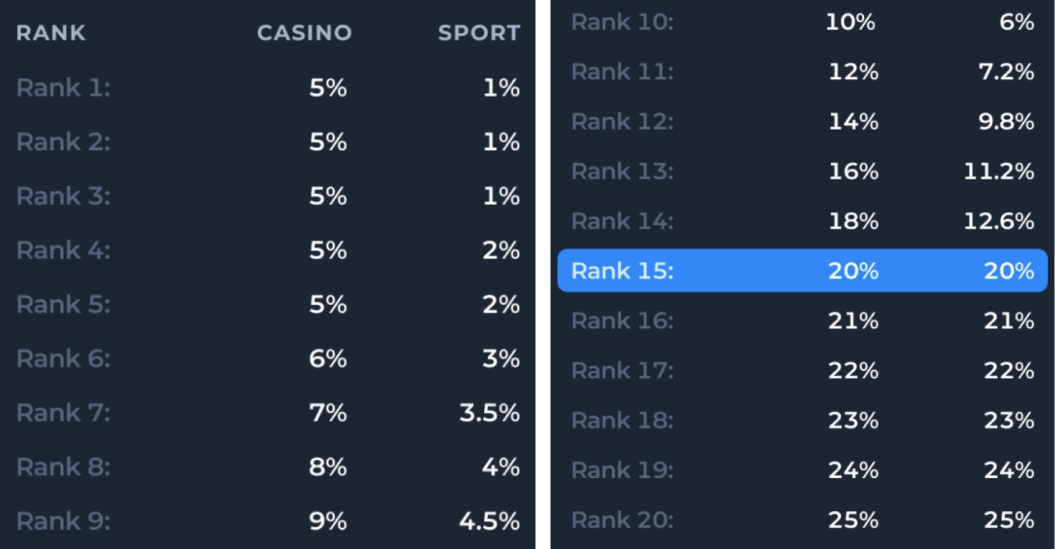The image size is (1055, 549).
Task: Click the 4.5% sport value for Rank 9
Action: [489, 521]
